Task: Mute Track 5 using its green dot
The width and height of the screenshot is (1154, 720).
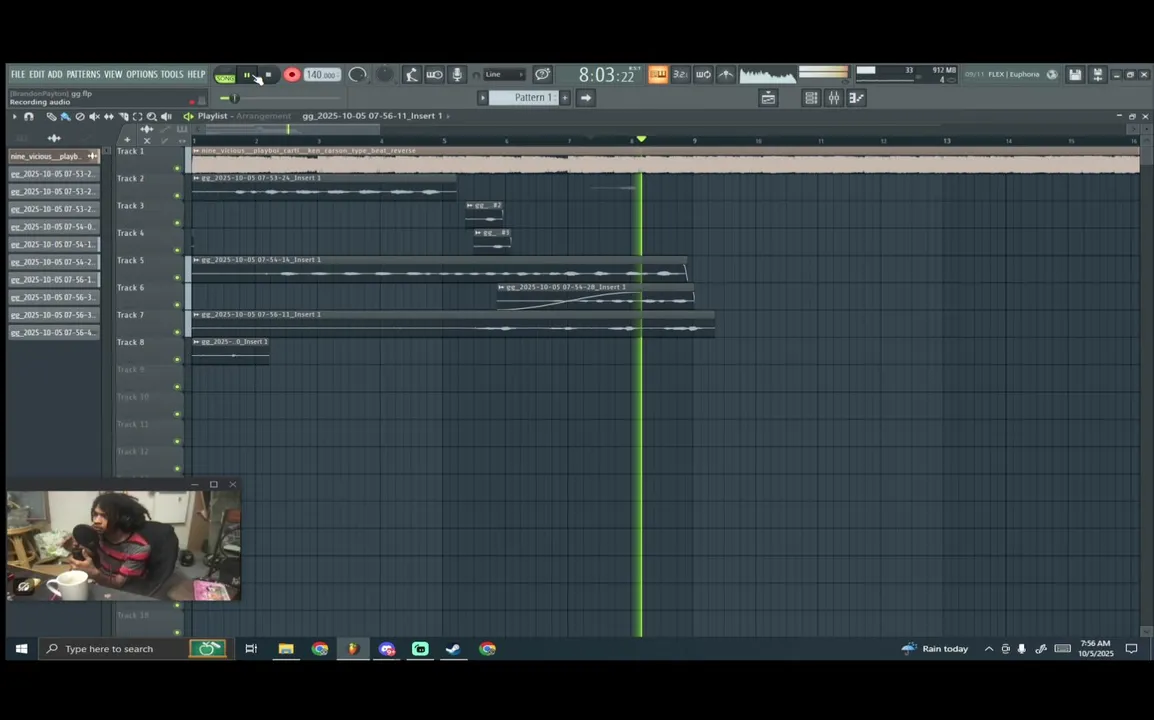Action: pos(177,278)
